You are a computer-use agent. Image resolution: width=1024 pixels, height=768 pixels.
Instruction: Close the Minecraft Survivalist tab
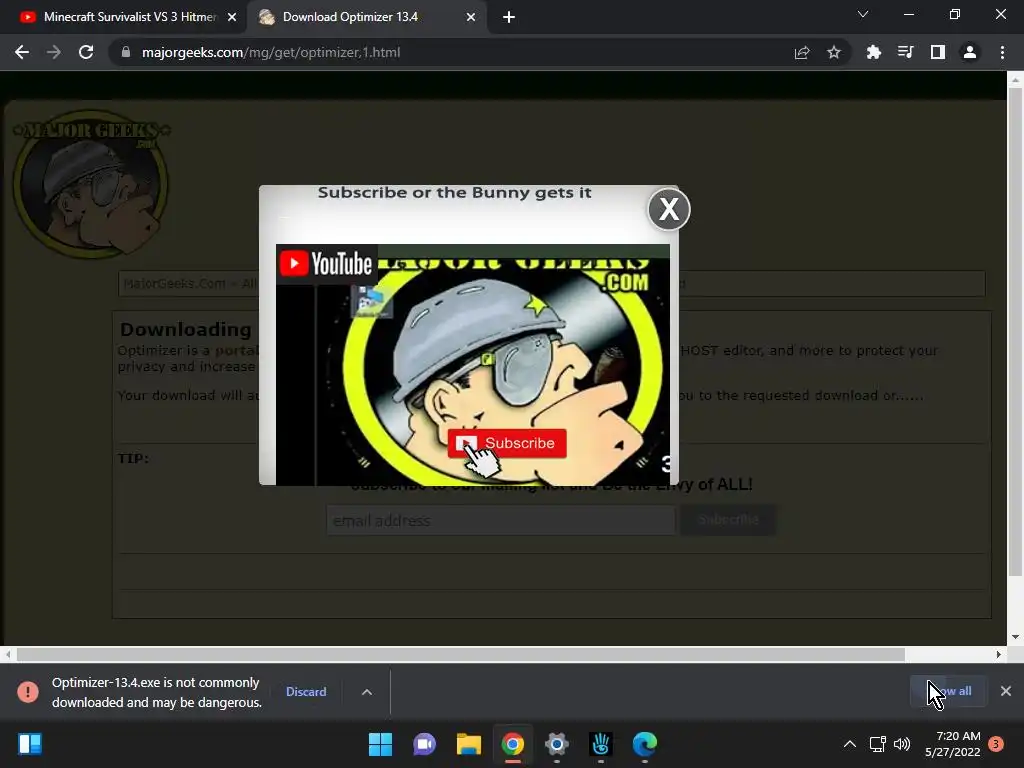(x=232, y=17)
